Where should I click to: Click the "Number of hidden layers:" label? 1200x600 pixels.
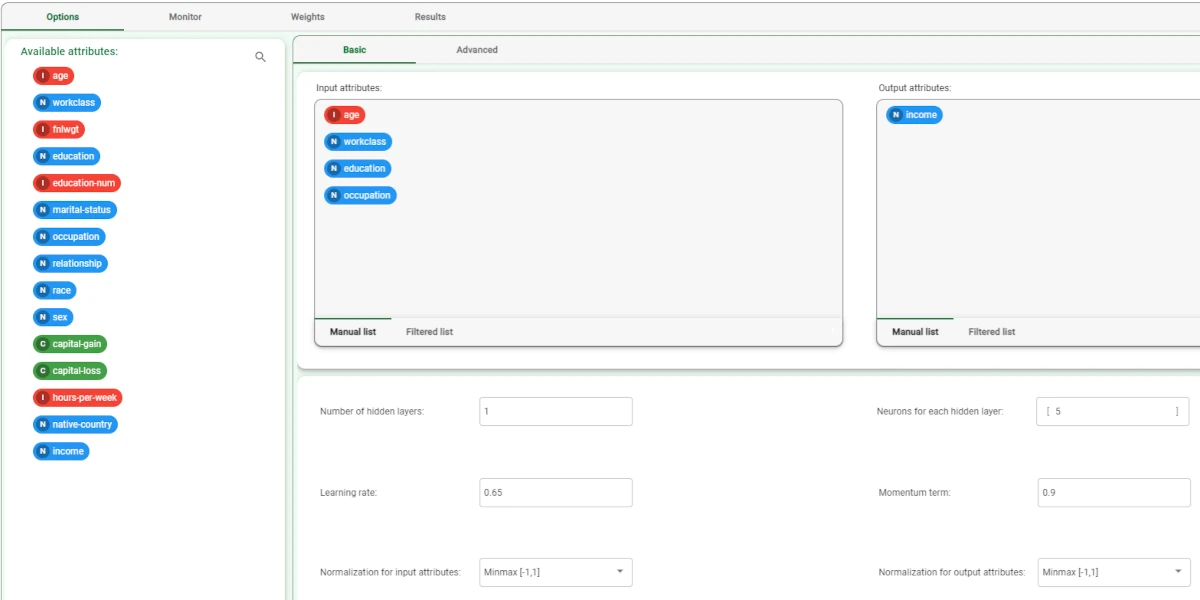(372, 411)
